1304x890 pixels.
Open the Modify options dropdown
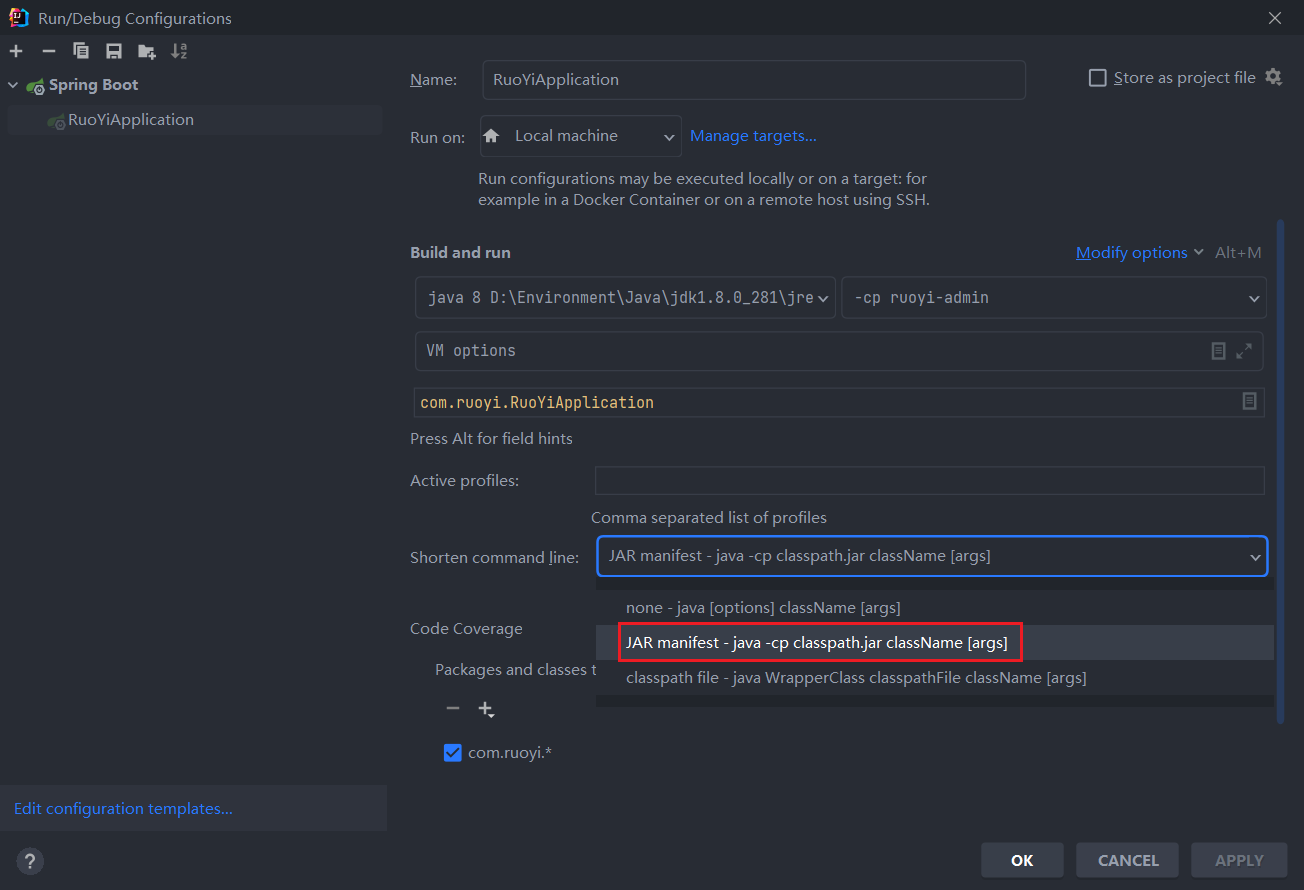coord(1139,253)
